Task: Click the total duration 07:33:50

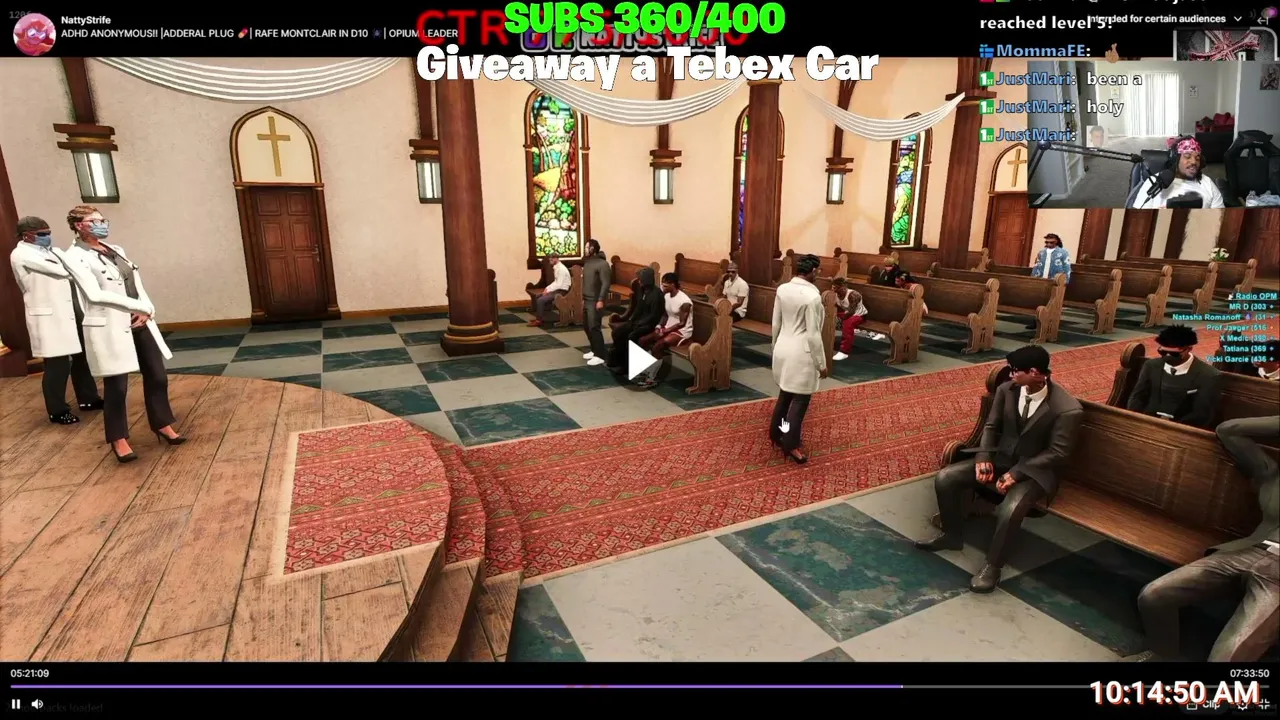Action: point(1249,673)
